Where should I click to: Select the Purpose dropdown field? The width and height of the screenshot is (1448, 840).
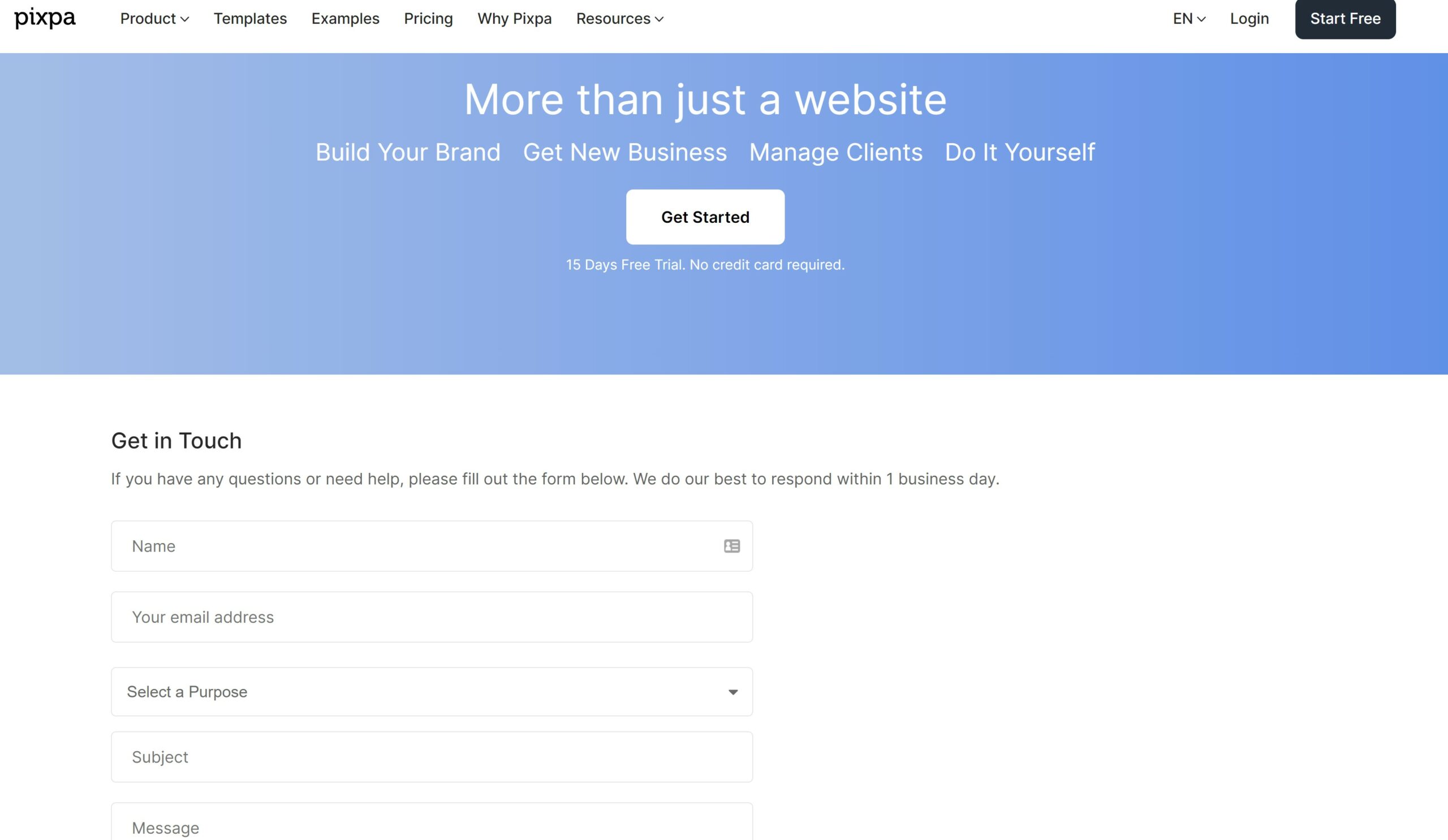(x=432, y=691)
